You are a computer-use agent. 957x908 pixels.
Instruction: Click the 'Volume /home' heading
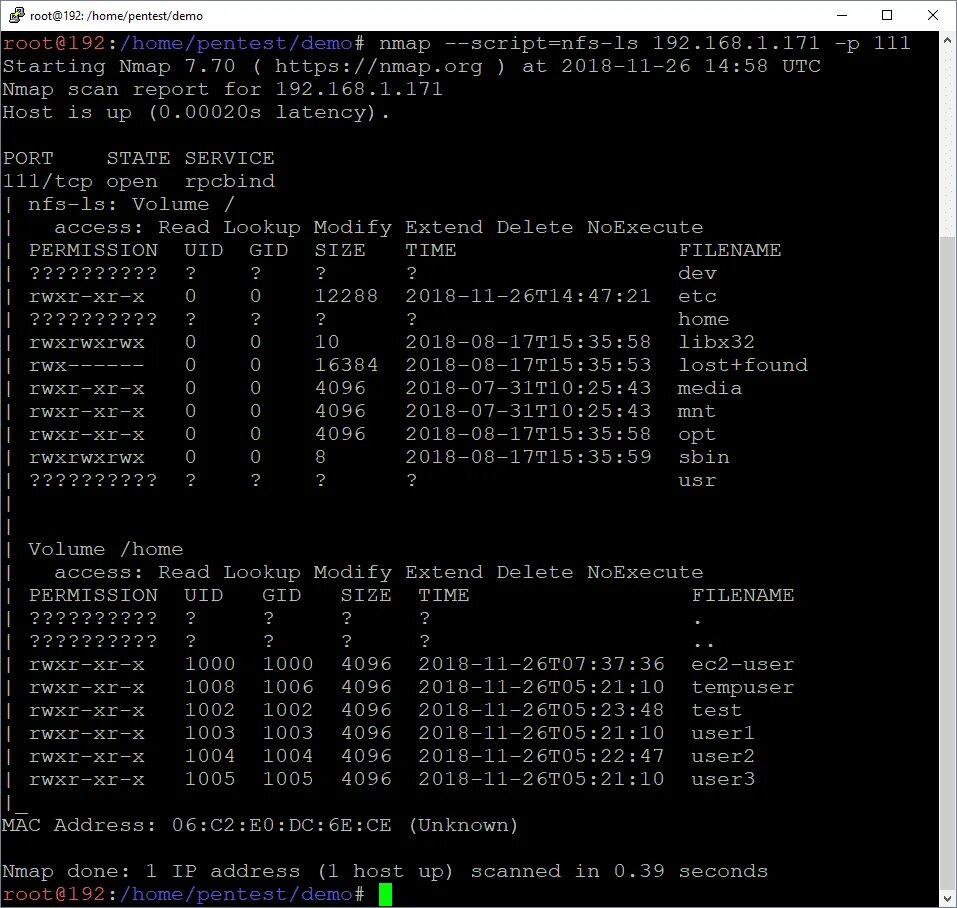(106, 549)
